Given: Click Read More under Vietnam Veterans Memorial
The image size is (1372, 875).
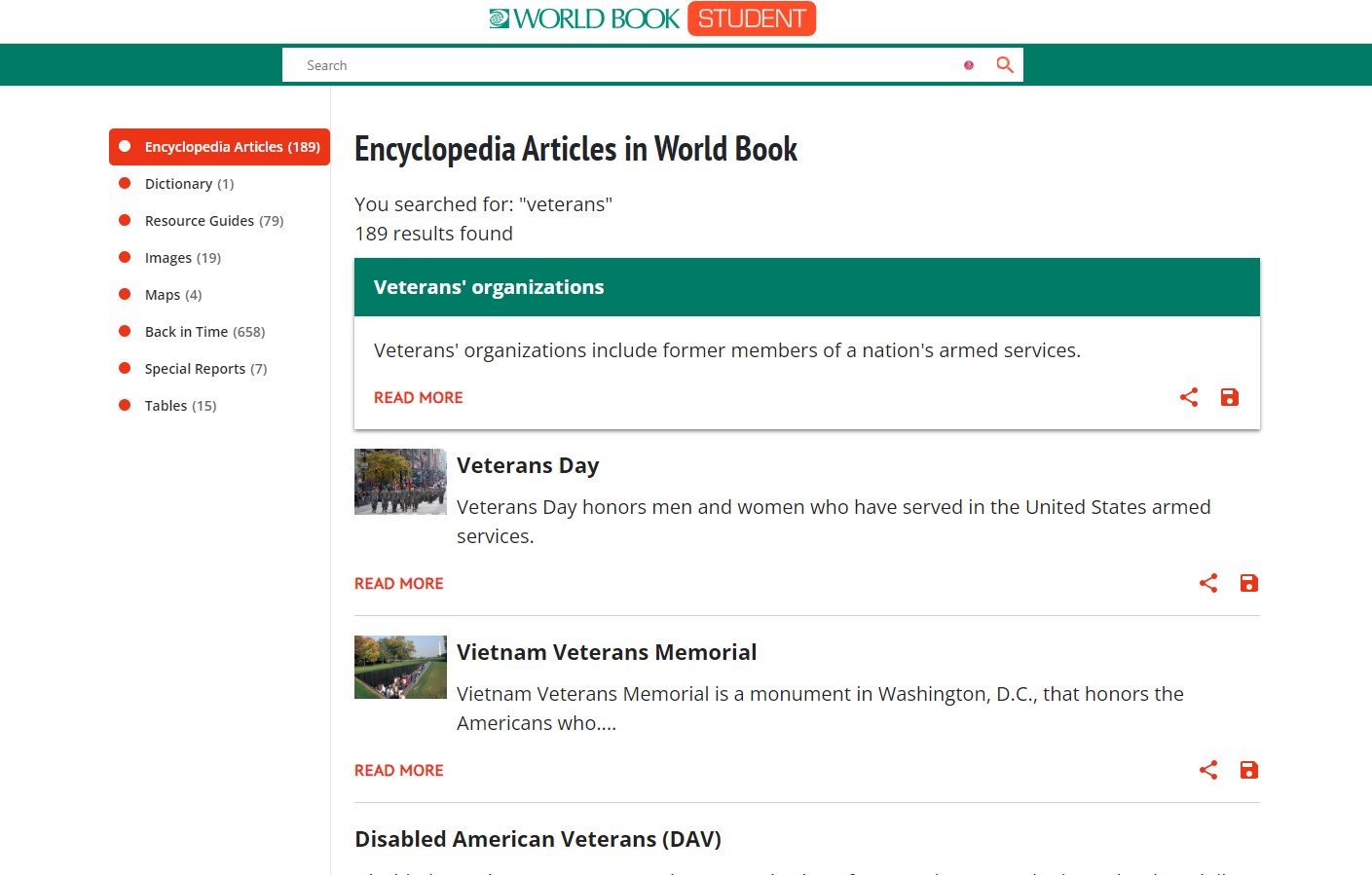Looking at the screenshot, I should point(399,770).
